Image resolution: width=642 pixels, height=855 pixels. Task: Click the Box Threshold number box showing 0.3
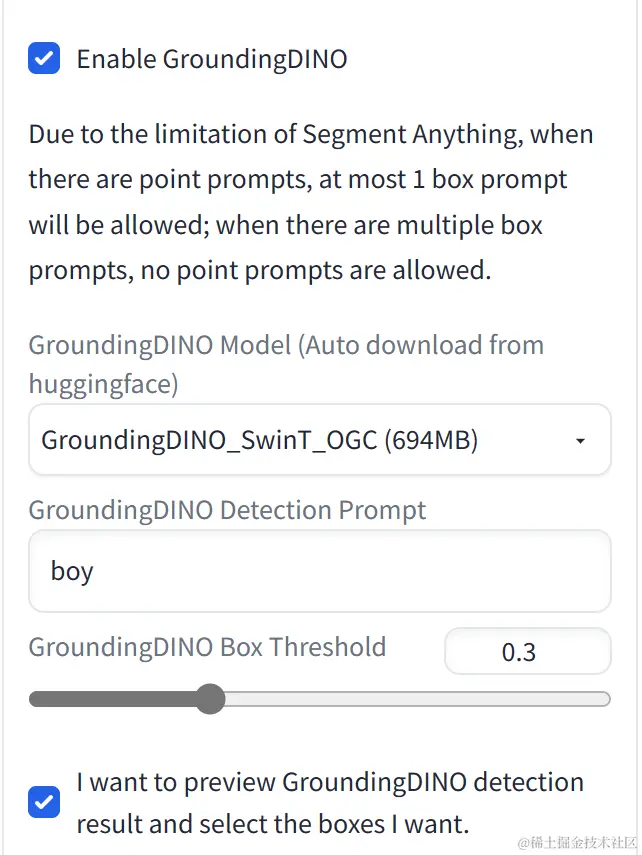tap(526, 652)
